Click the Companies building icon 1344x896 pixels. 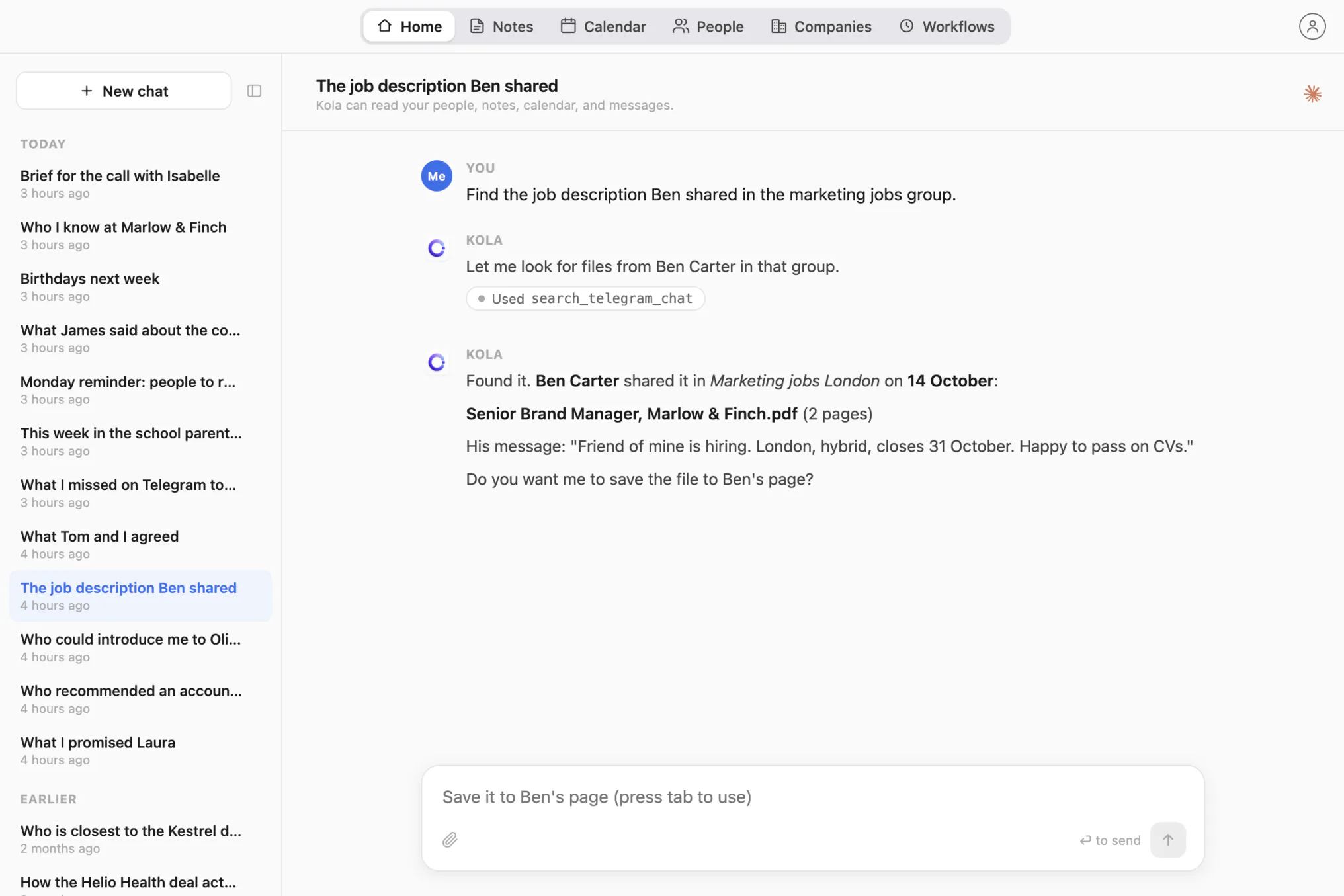pyautogui.click(x=778, y=26)
